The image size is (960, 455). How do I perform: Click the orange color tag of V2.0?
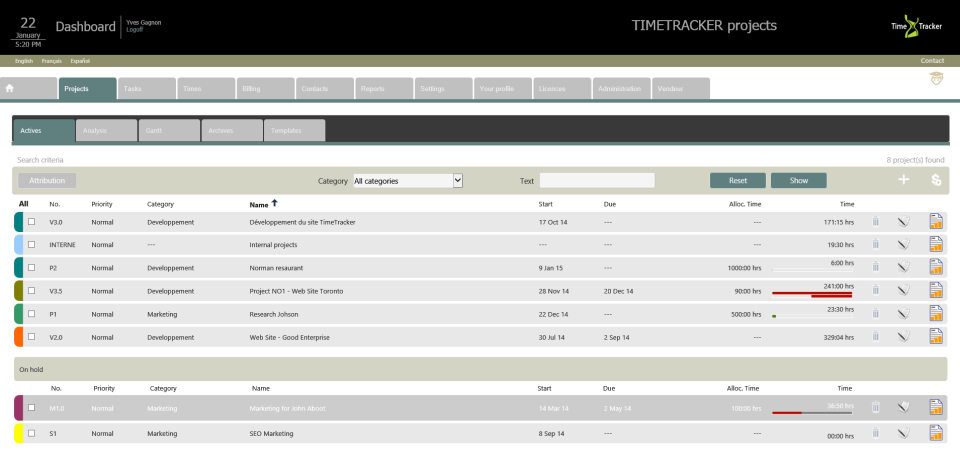click(x=18, y=336)
